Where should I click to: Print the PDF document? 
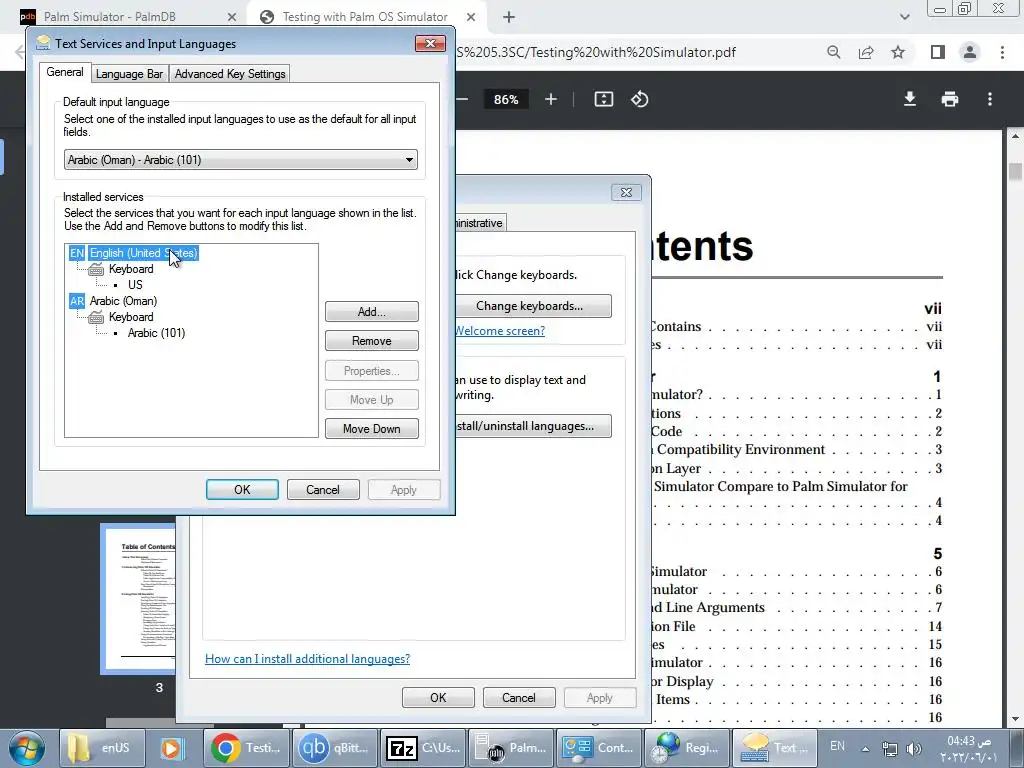pyautogui.click(x=950, y=99)
